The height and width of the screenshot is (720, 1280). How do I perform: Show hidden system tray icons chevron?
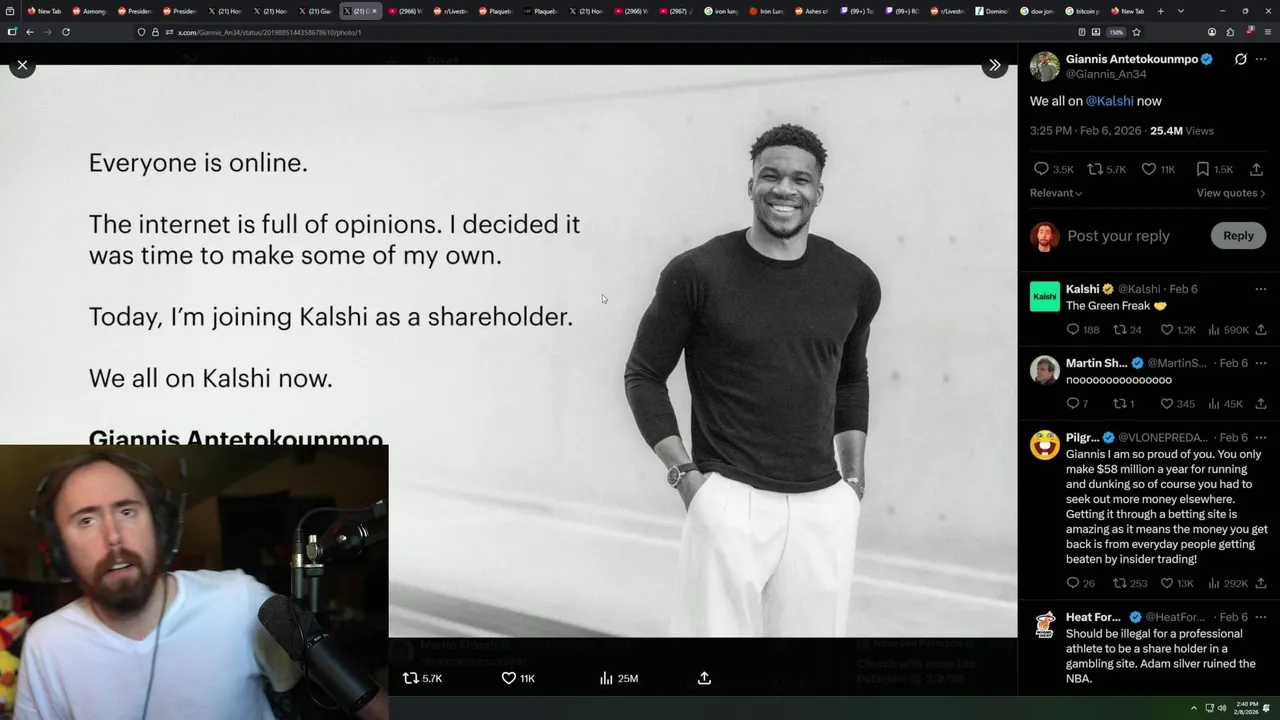coord(1193,708)
